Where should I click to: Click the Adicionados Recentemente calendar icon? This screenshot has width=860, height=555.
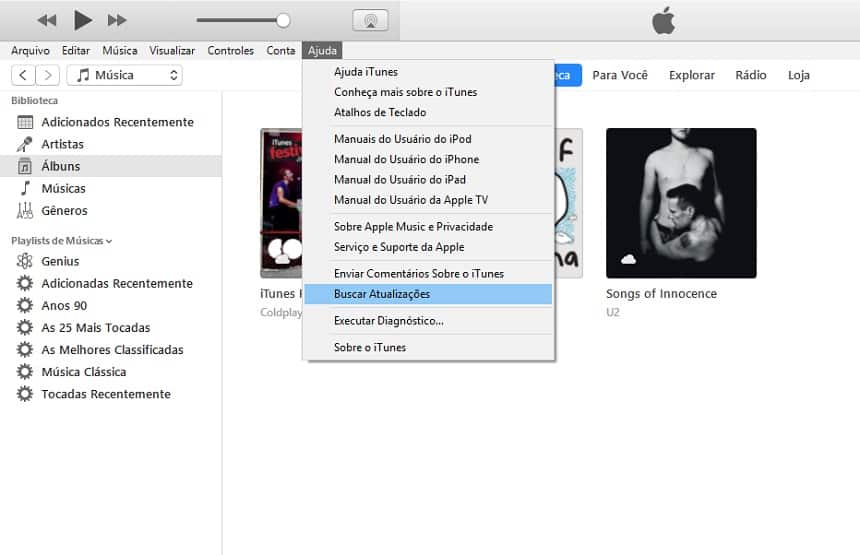(x=25, y=122)
